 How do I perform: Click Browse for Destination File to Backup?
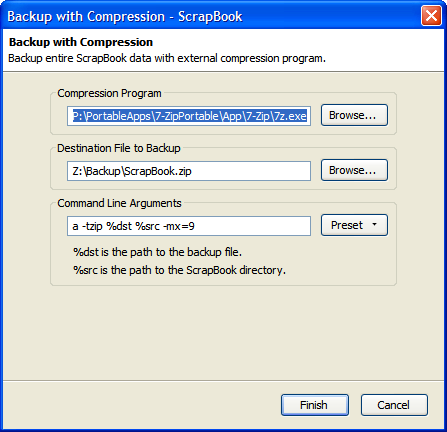pos(354,170)
